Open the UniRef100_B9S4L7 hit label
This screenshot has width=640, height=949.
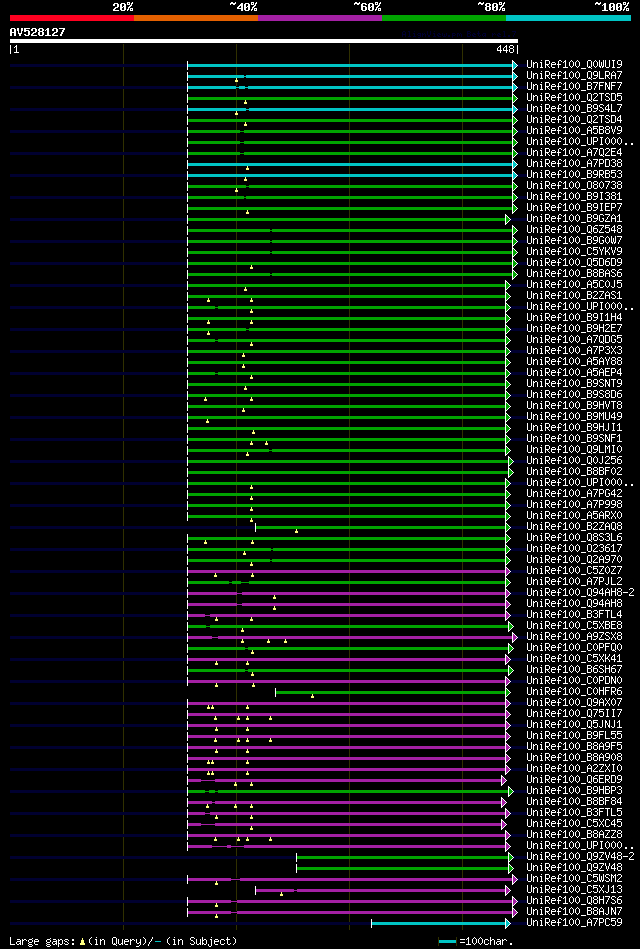point(575,108)
